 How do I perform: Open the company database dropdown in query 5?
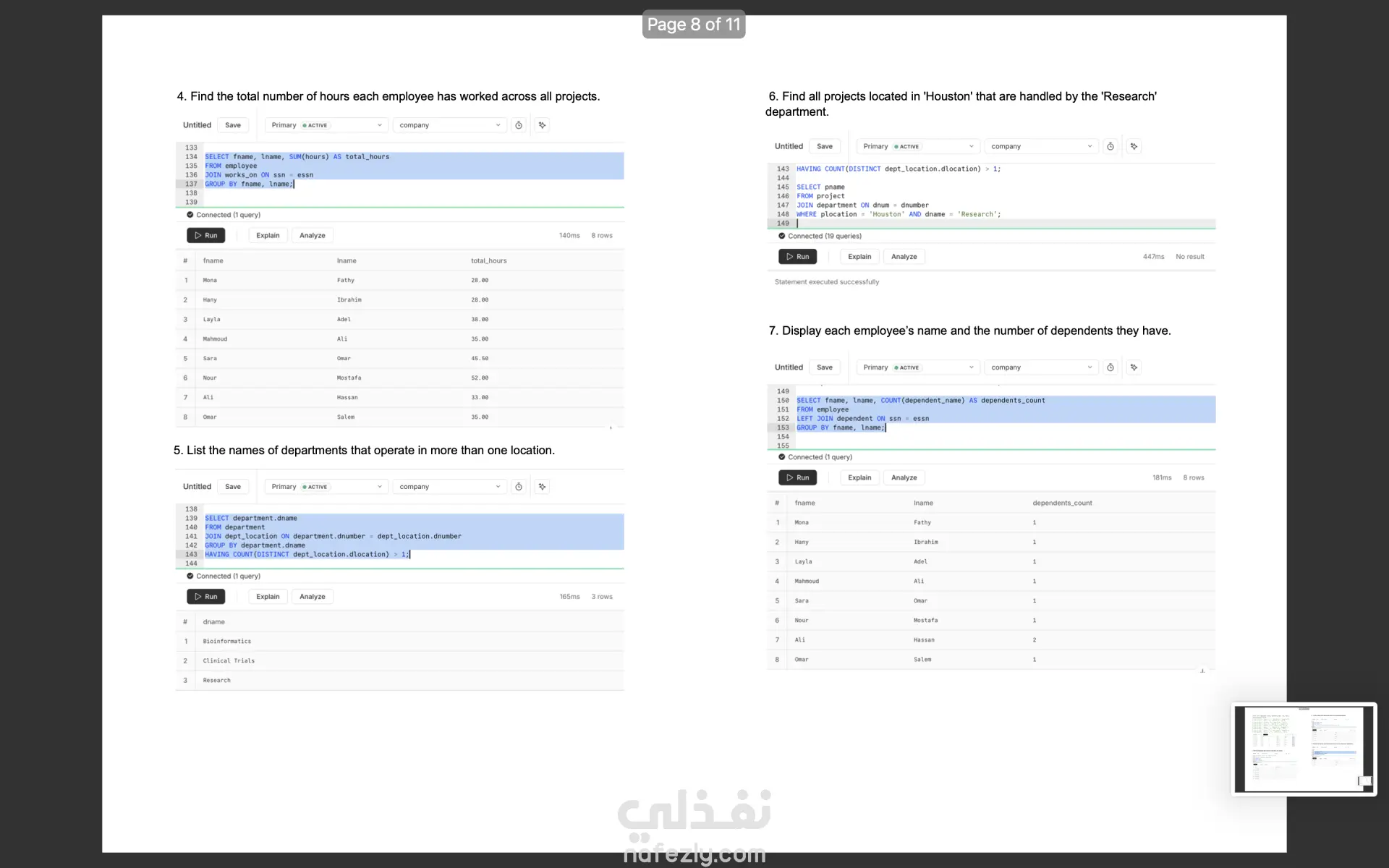pos(449,487)
